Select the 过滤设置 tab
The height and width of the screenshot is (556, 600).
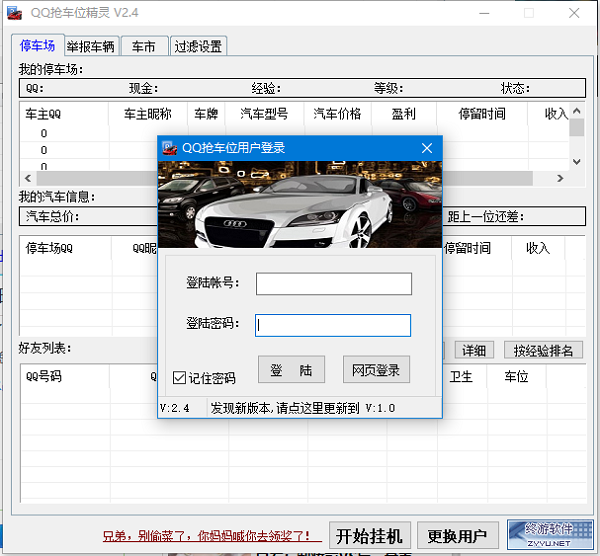198,46
